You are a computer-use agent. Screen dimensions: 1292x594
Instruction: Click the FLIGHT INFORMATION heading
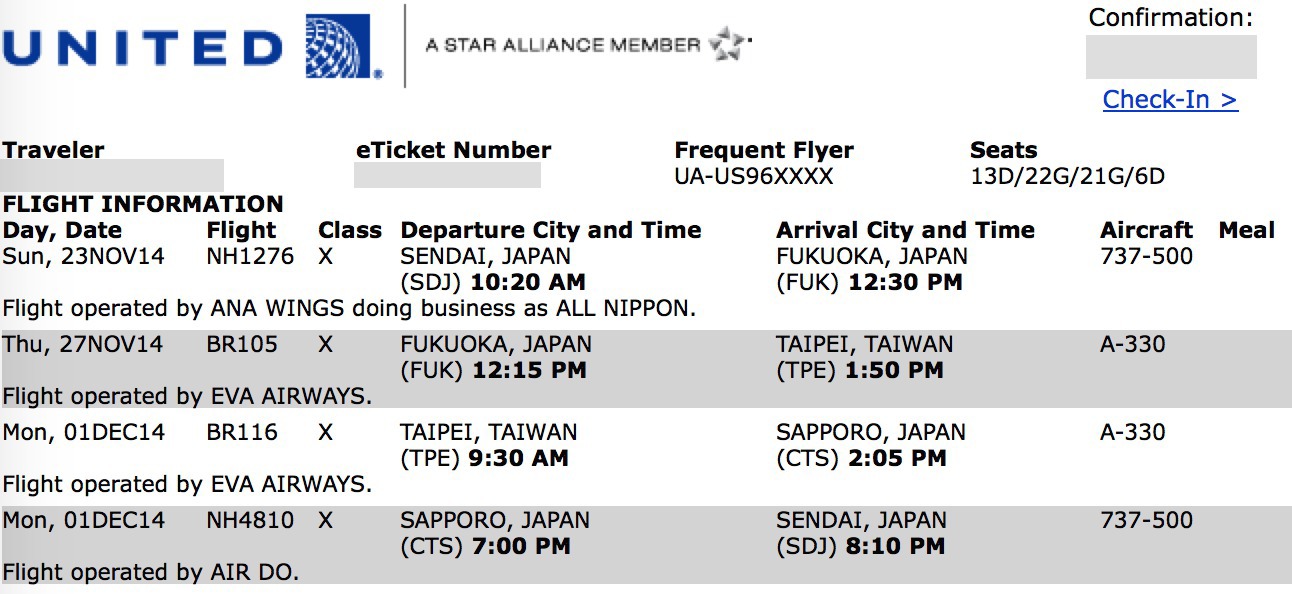pyautogui.click(x=143, y=204)
